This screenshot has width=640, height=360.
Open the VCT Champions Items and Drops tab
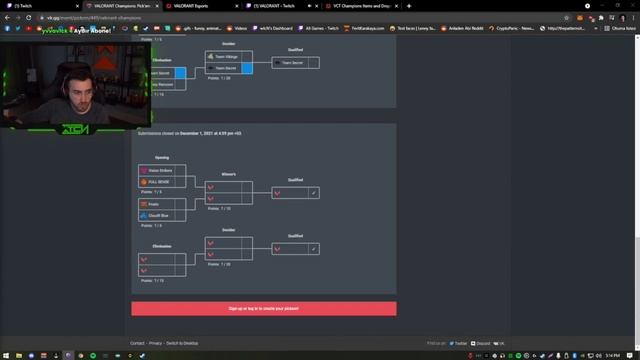(362, 6)
